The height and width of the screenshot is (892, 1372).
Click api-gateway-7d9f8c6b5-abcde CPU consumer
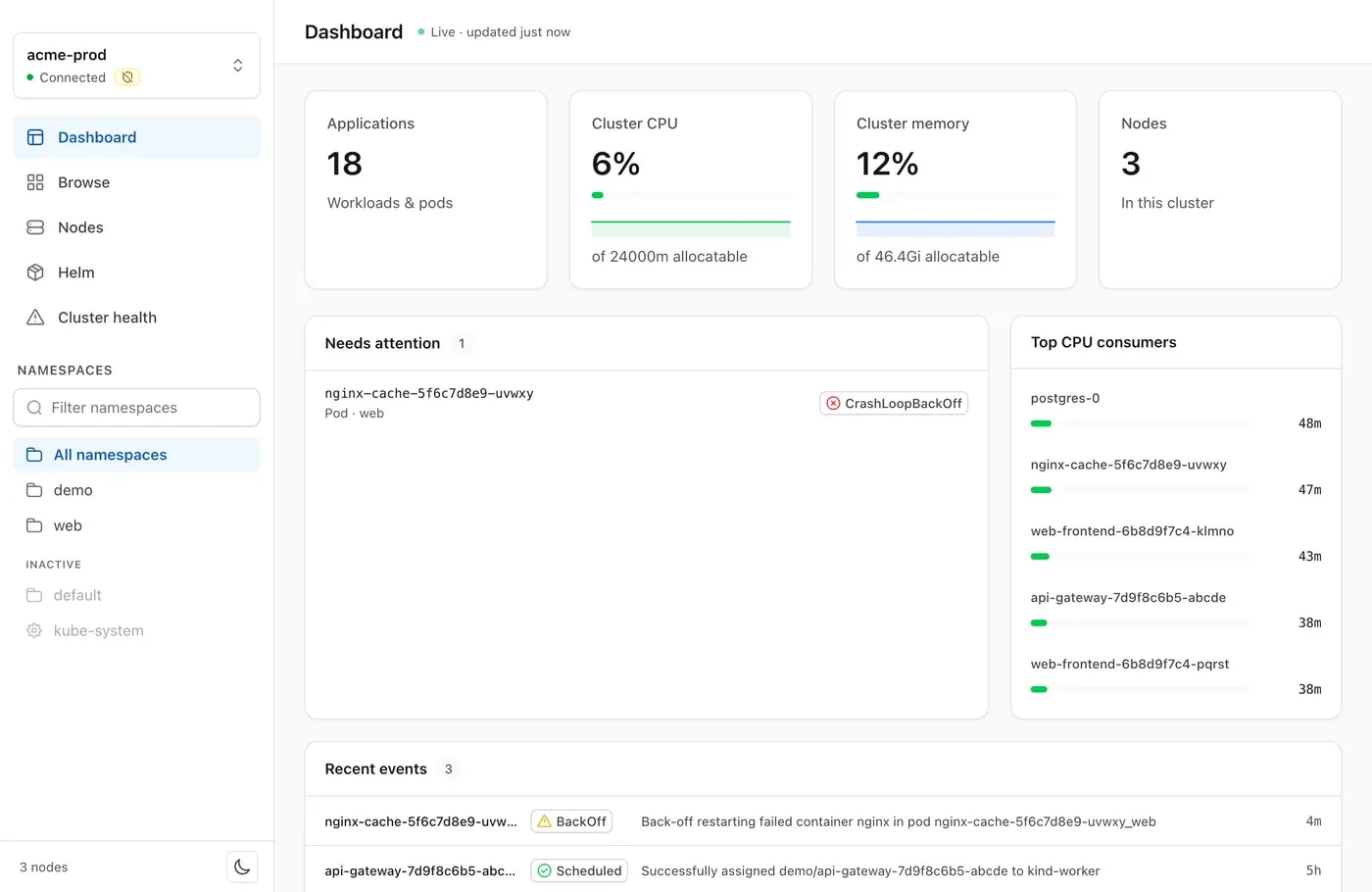1175,611
